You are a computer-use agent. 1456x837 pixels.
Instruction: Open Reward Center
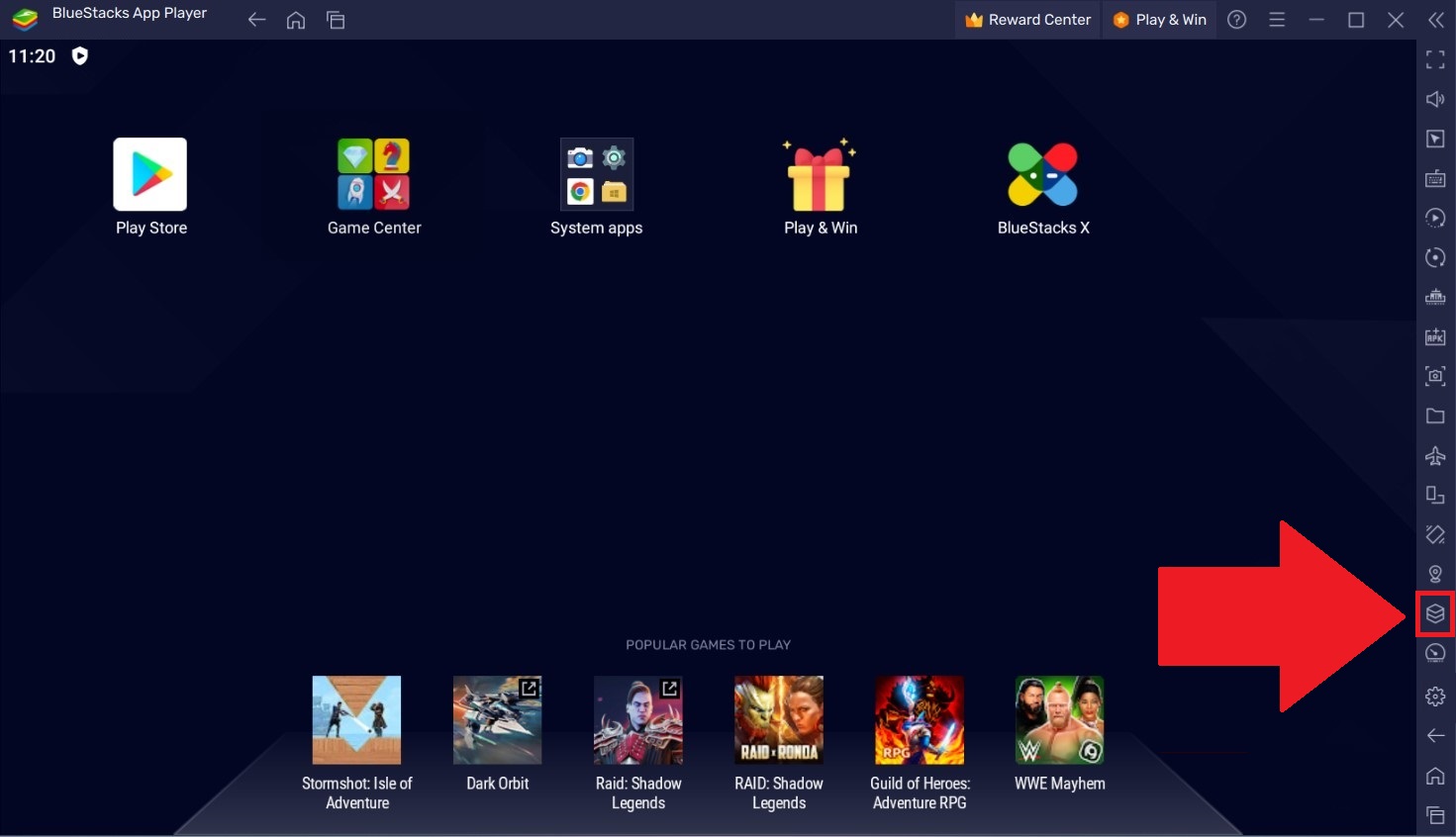(x=1028, y=20)
